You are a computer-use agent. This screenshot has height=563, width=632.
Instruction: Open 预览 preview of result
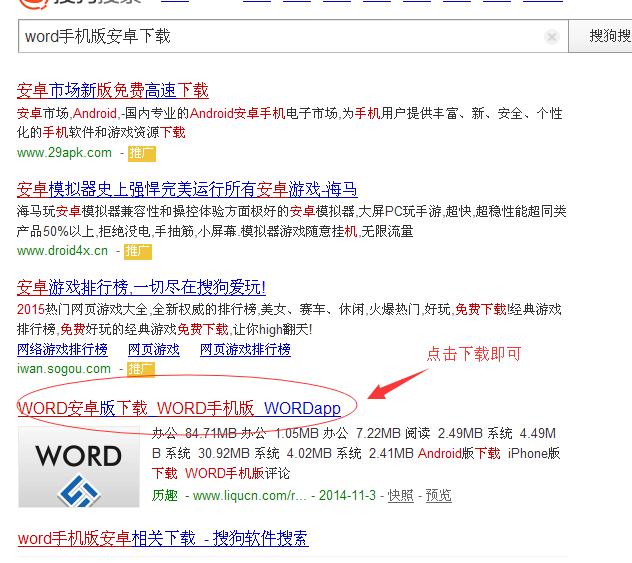[x=439, y=495]
